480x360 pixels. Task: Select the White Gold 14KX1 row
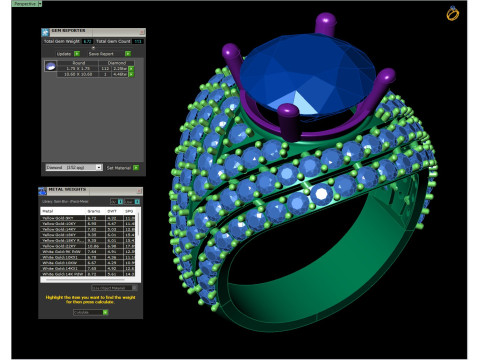click(x=88, y=268)
